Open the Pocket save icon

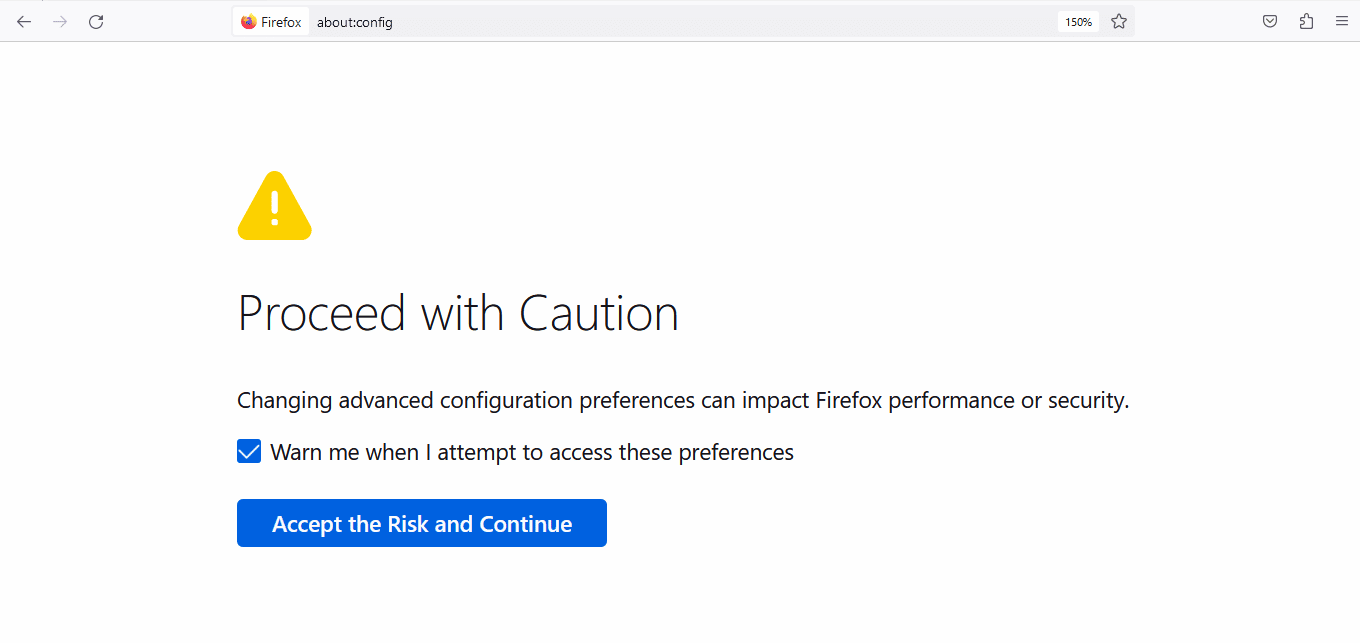coord(1269,21)
